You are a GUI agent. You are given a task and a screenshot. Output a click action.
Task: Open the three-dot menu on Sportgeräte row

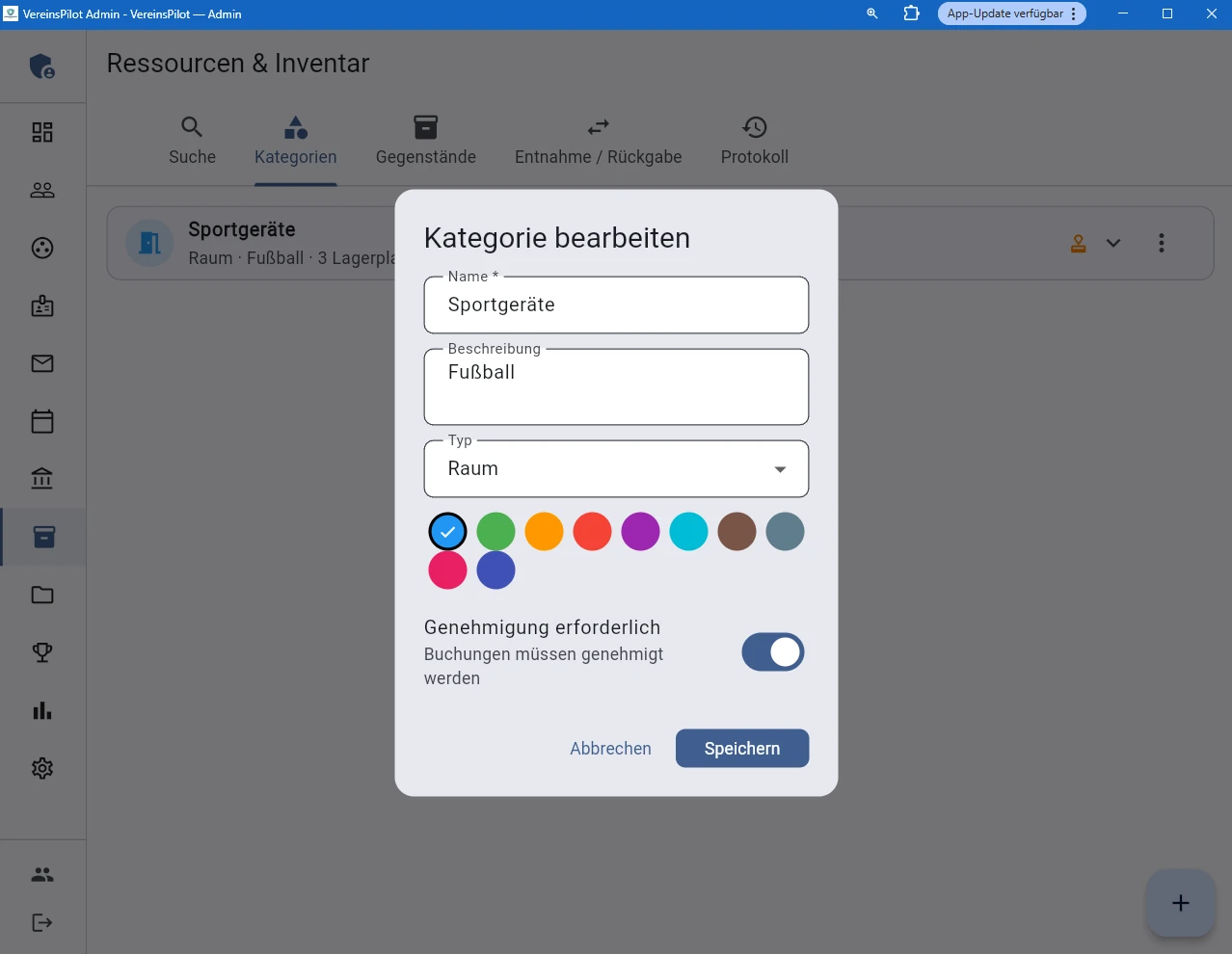1162,243
